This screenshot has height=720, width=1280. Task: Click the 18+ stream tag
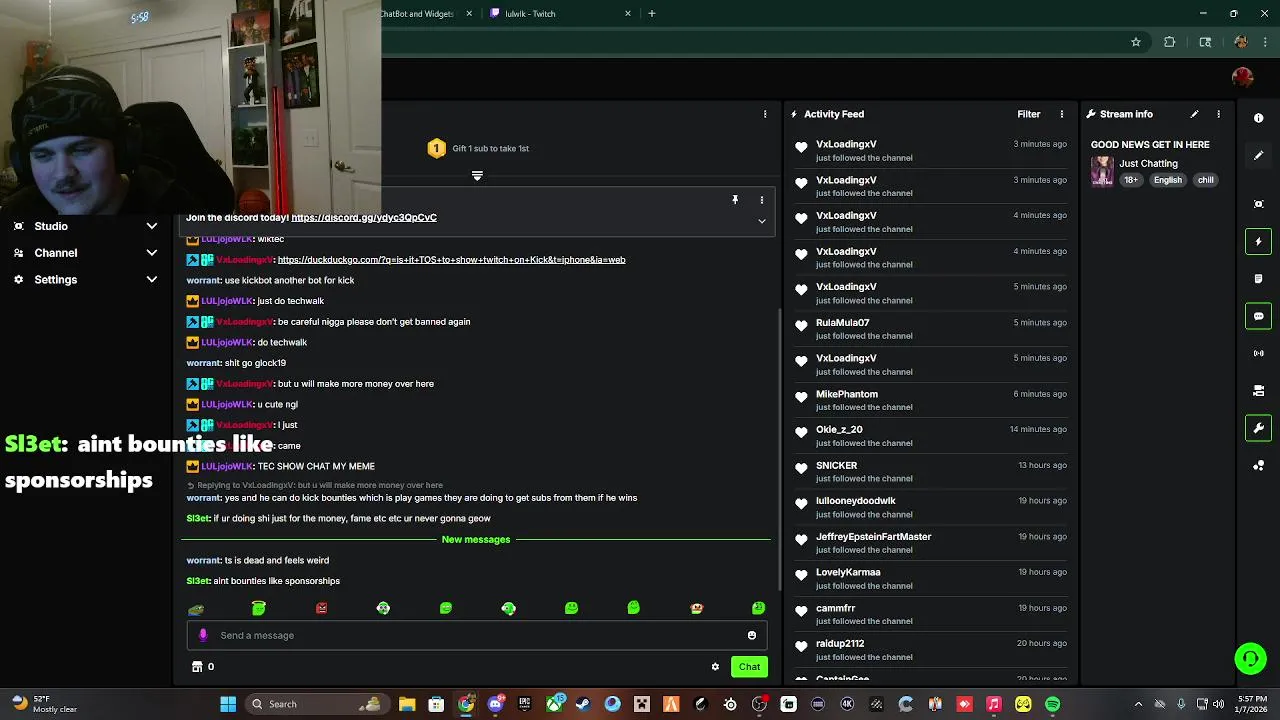click(1131, 180)
